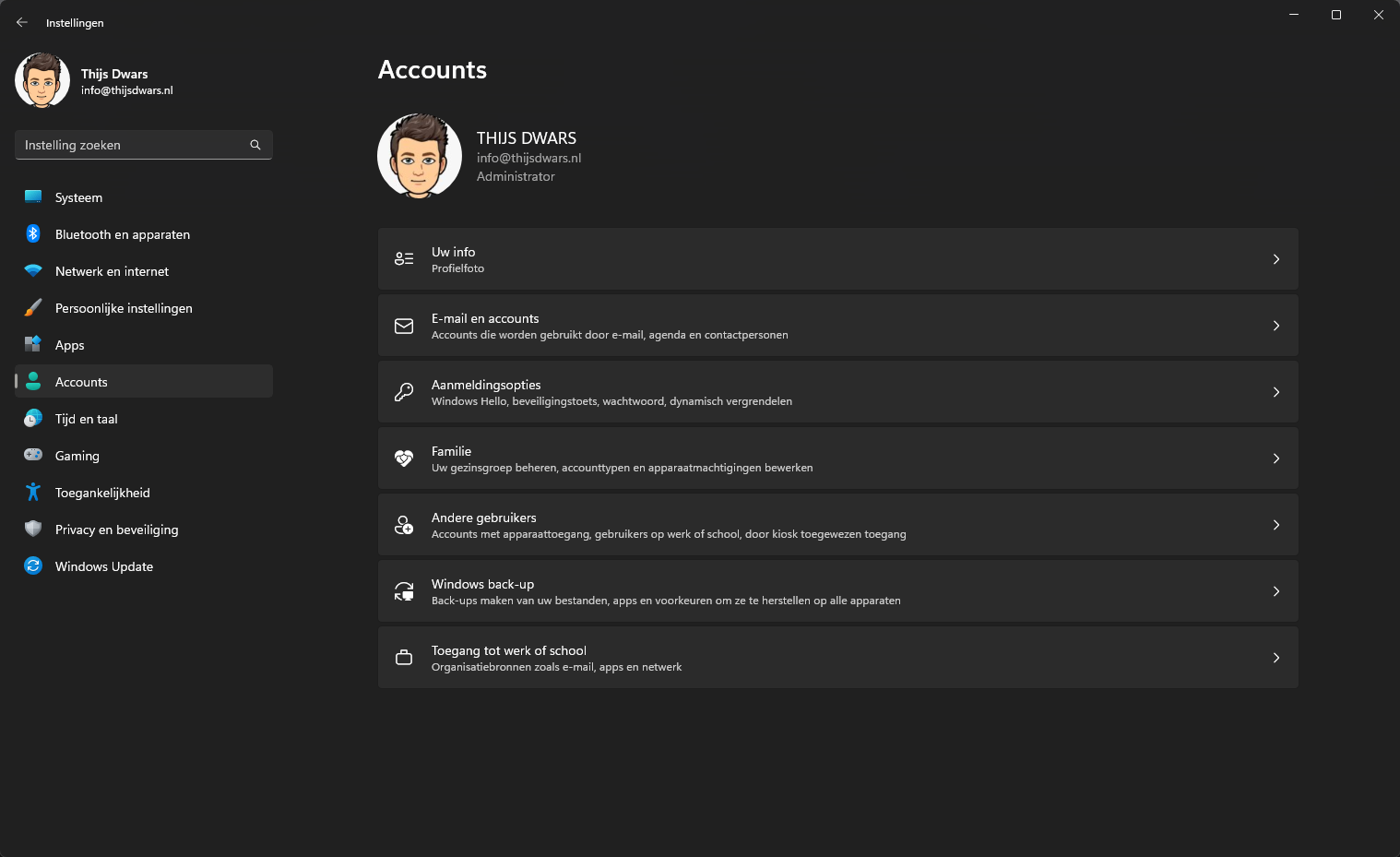Click the Windows Update sync icon
1400x857 pixels.
33,565
